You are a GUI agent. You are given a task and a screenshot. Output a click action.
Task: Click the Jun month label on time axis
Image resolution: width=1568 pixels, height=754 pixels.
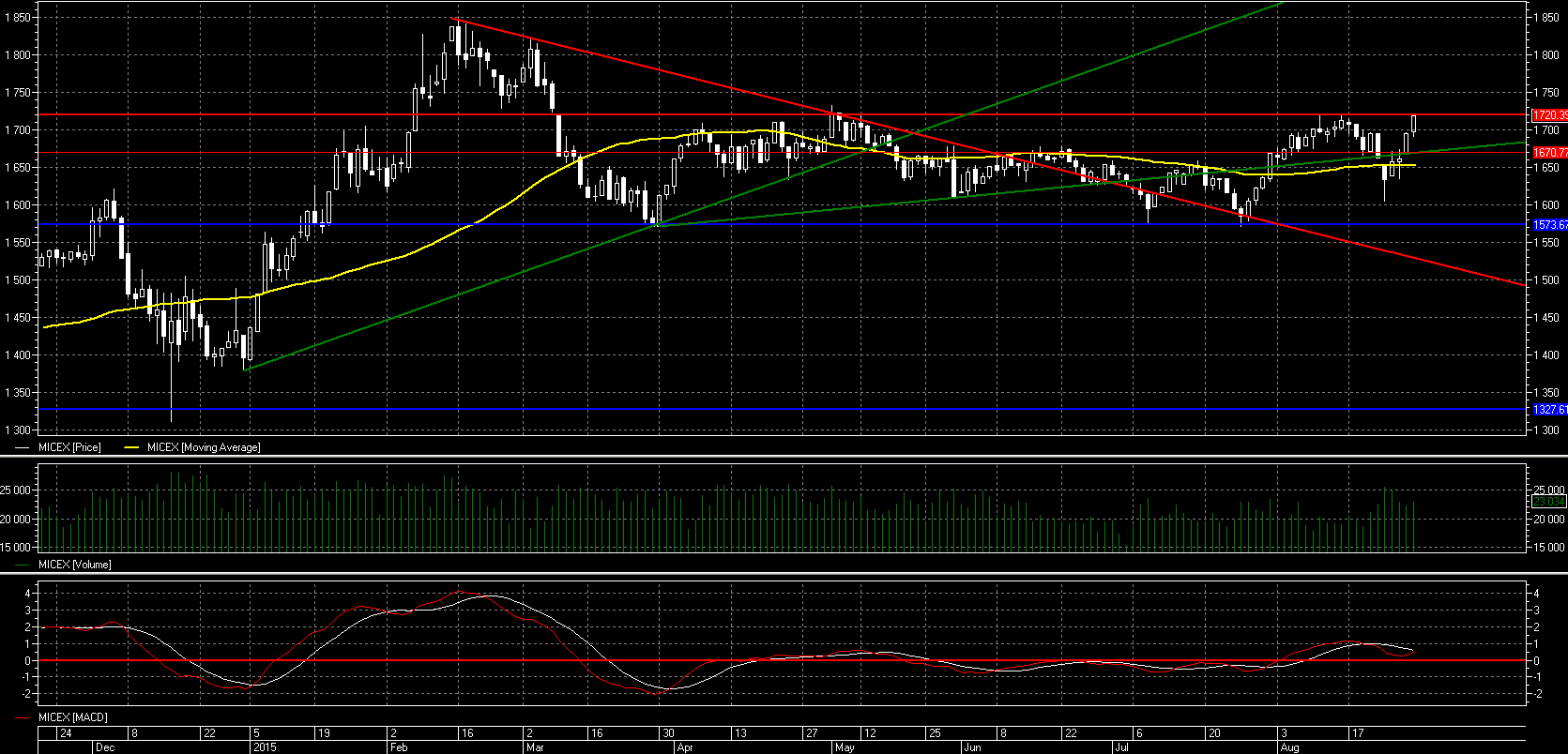click(x=972, y=747)
